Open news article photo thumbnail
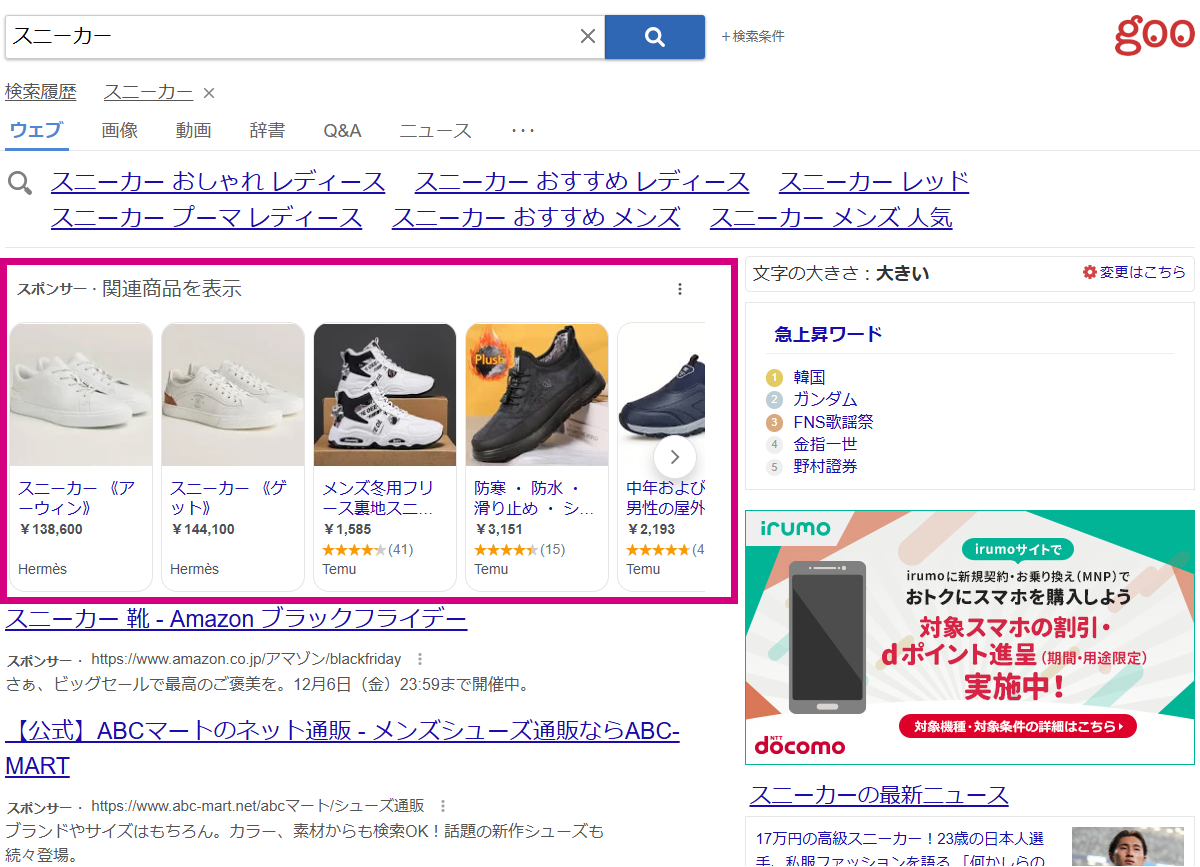This screenshot has height=867, width=1200. pos(1128,846)
